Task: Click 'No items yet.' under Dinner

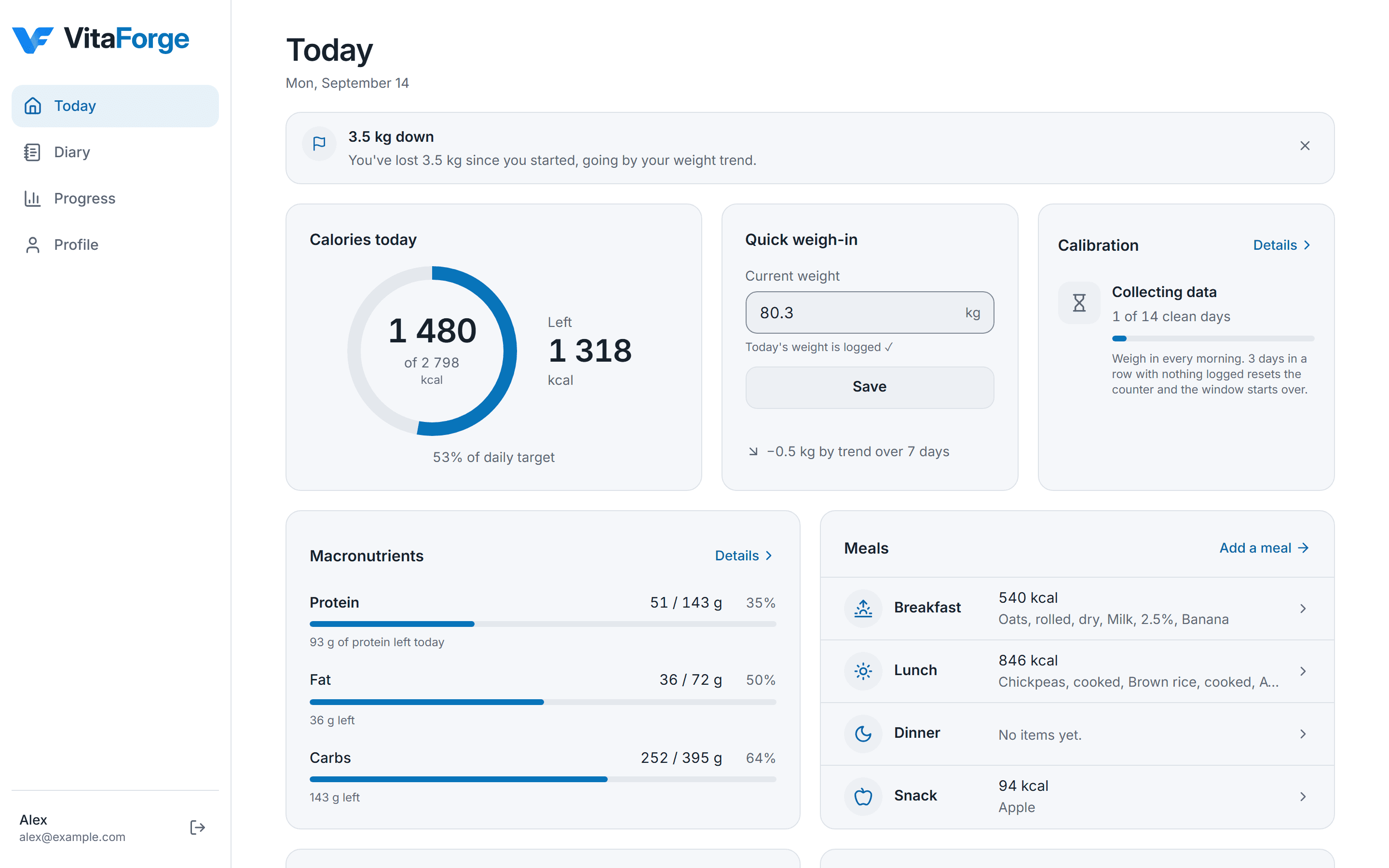Action: point(1039,735)
